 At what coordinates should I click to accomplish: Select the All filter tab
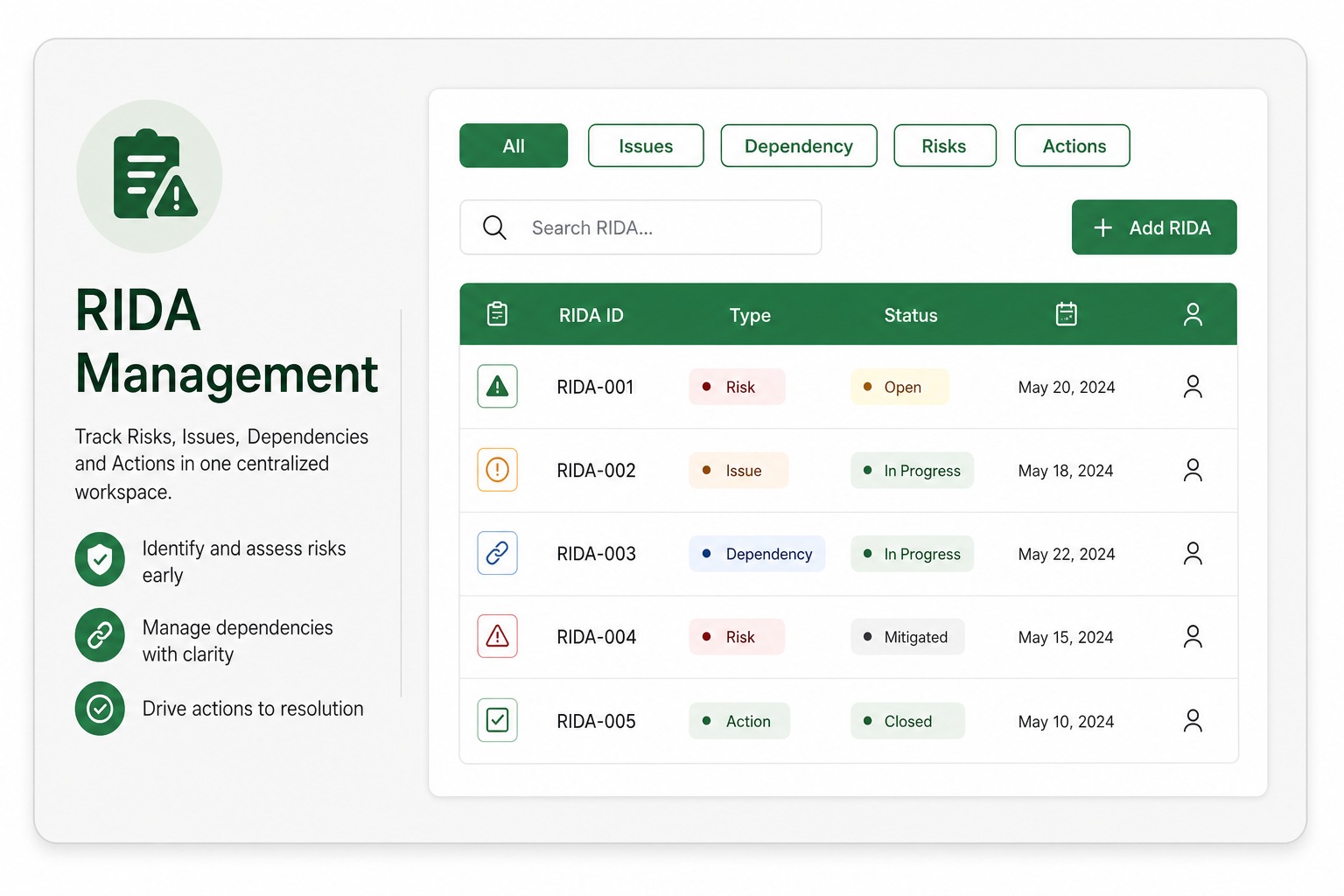point(514,146)
